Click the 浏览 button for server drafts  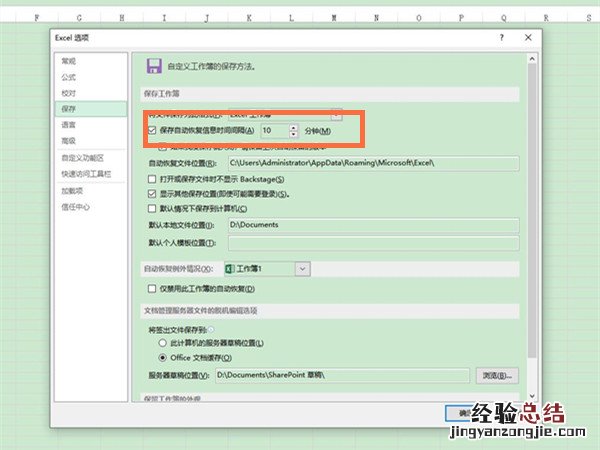tap(497, 375)
